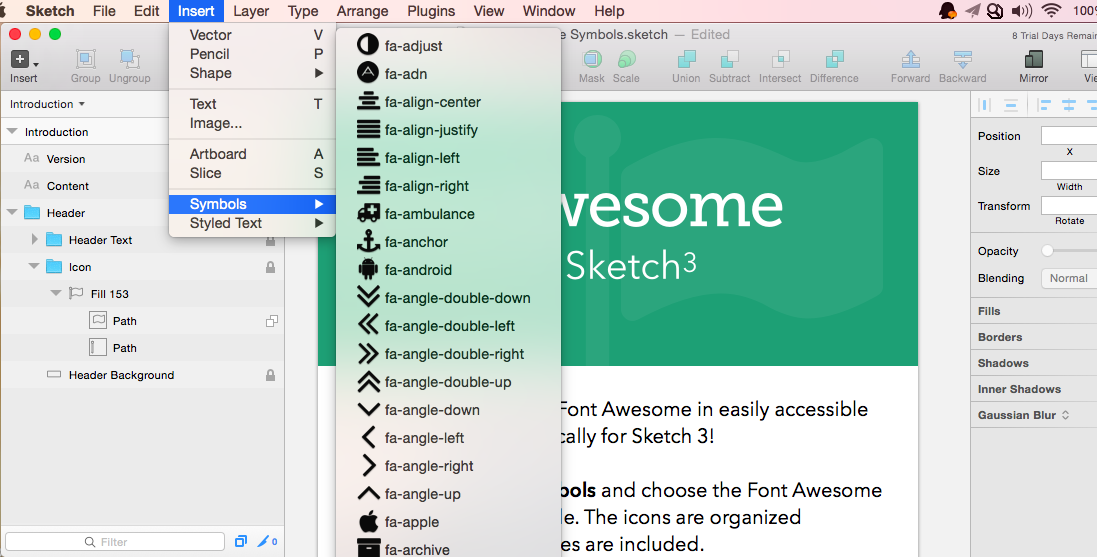Move layer Forward in toolbar

pyautogui.click(x=910, y=66)
